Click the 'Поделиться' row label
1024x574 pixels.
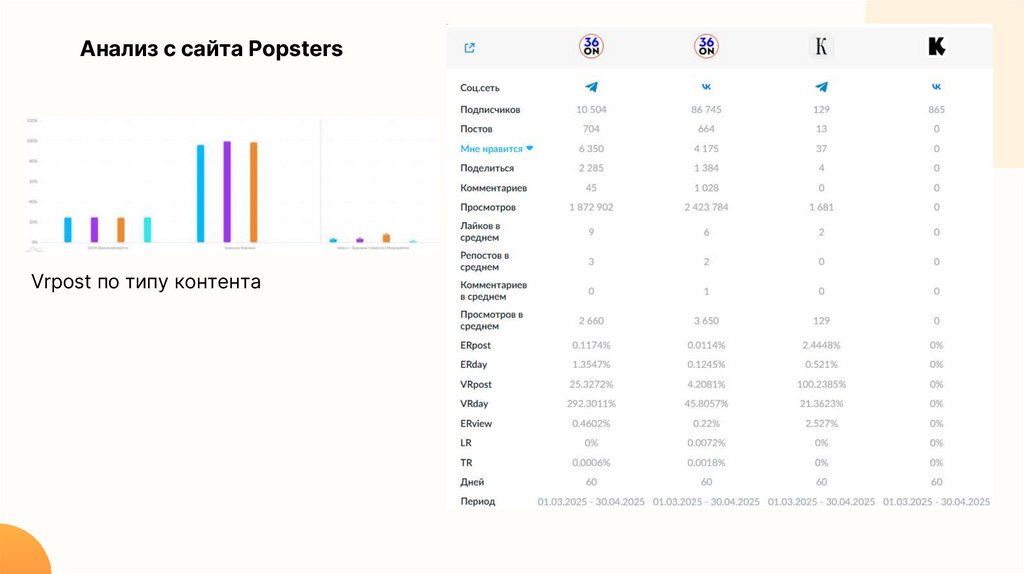pyautogui.click(x=487, y=168)
